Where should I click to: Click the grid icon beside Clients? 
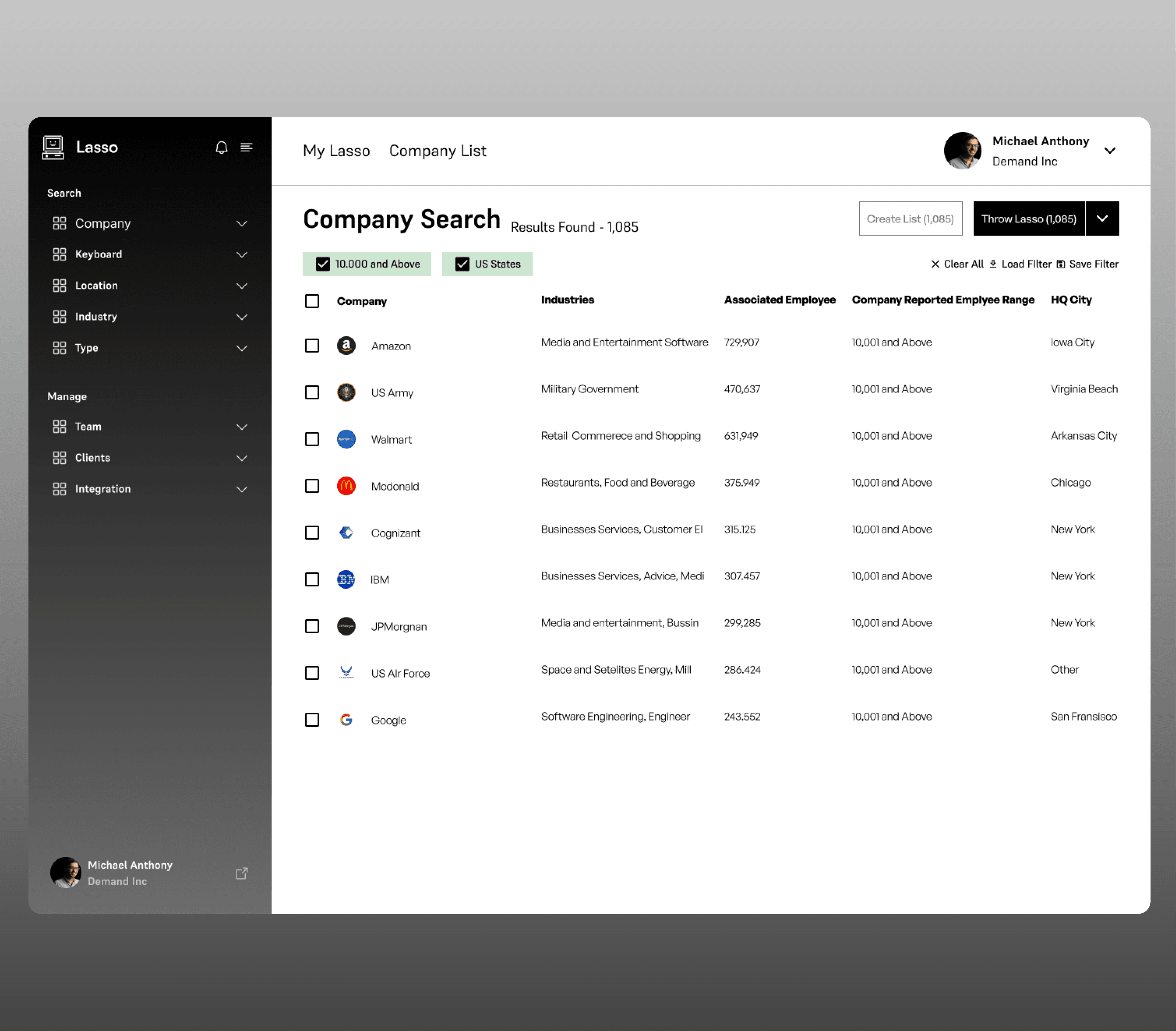(59, 457)
